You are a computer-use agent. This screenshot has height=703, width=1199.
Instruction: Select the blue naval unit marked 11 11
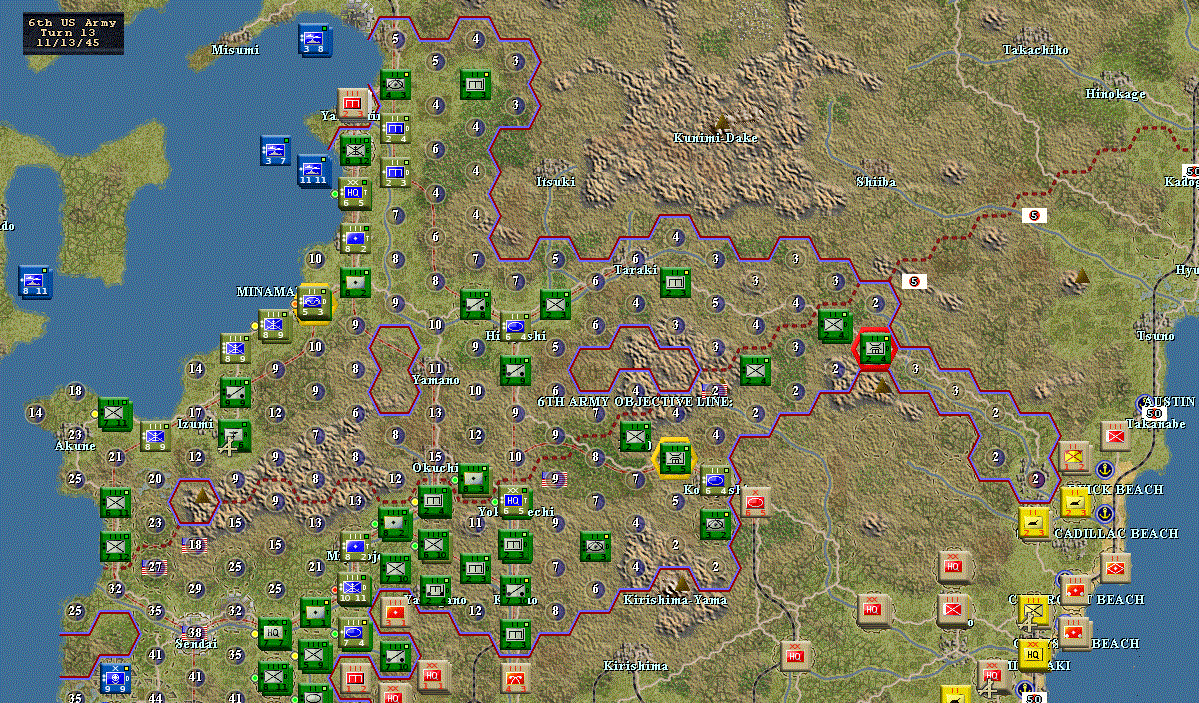tap(313, 170)
